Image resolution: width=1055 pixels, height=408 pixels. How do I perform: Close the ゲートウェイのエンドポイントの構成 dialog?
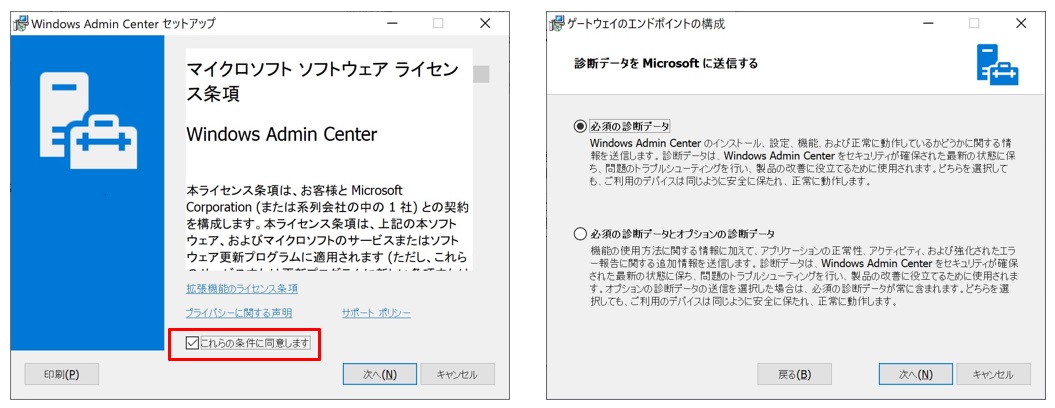[x=1021, y=22]
